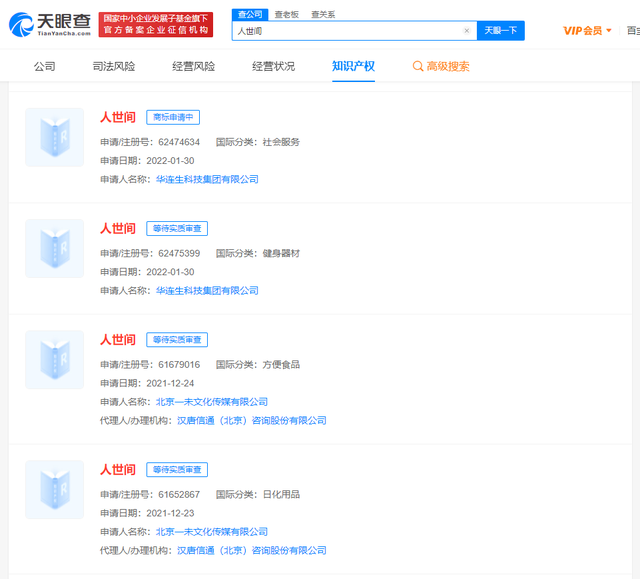Select the 知识产权 tab
Viewport: 640px width, 579px height.
pyautogui.click(x=353, y=66)
